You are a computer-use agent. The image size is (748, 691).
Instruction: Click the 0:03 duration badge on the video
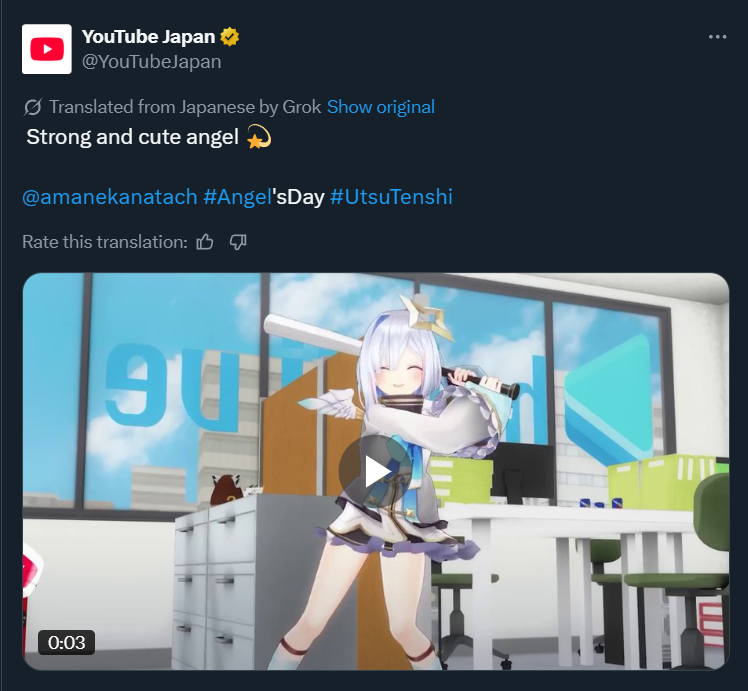point(66,642)
